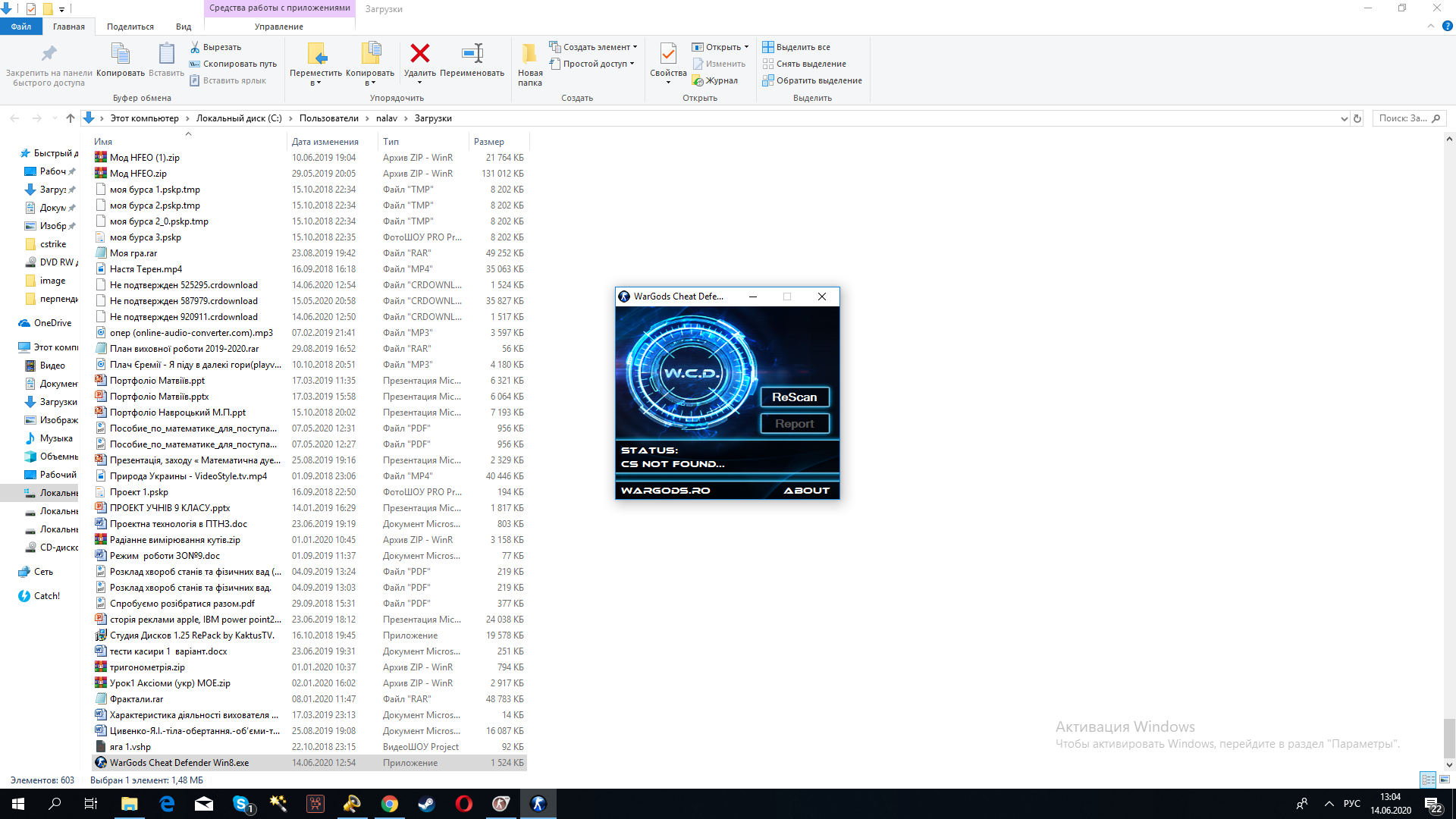Switch to details view layout icon
Image resolution: width=1456 pixels, height=819 pixels.
click(x=1428, y=780)
